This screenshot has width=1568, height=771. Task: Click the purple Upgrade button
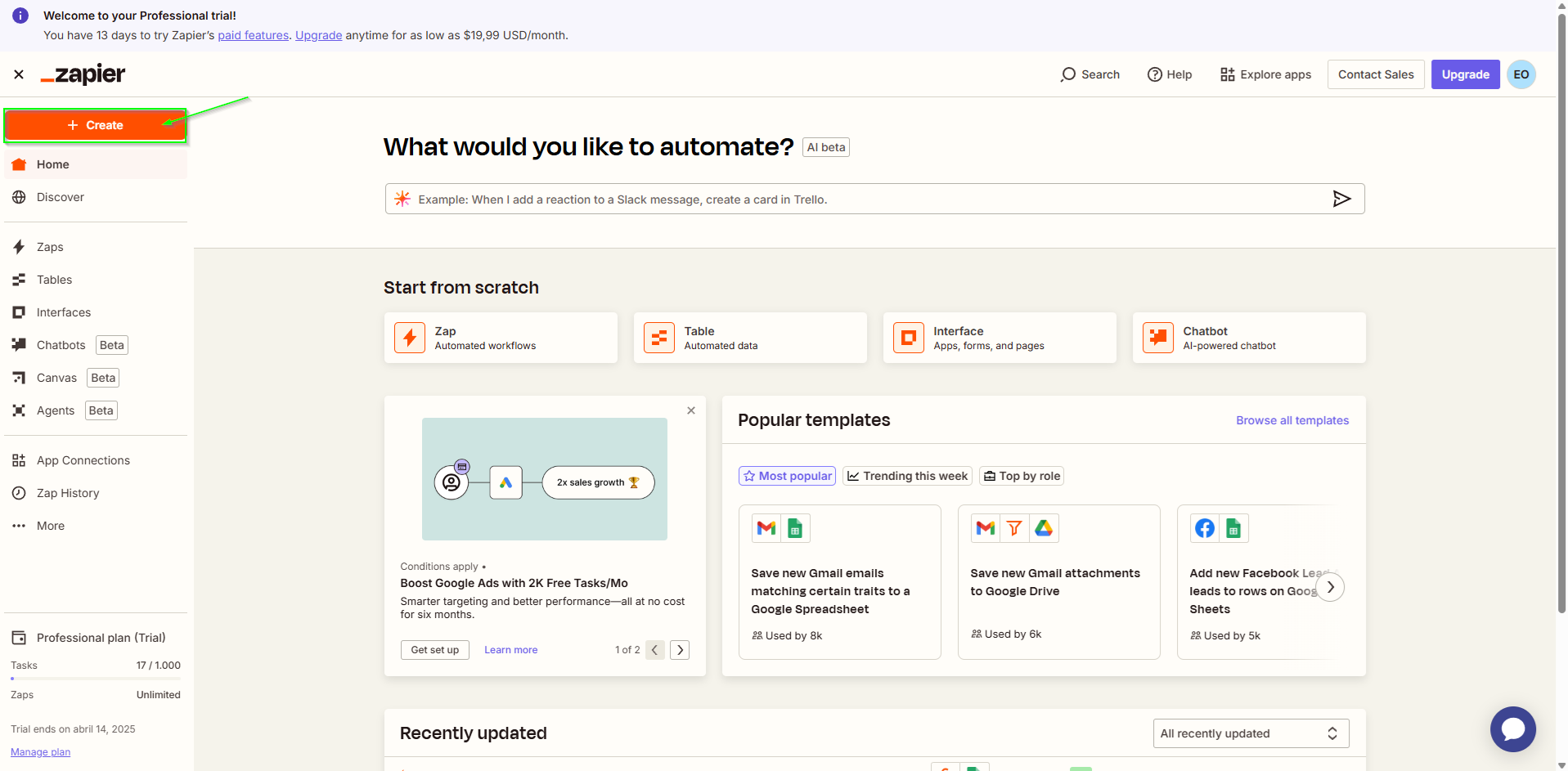coord(1465,74)
